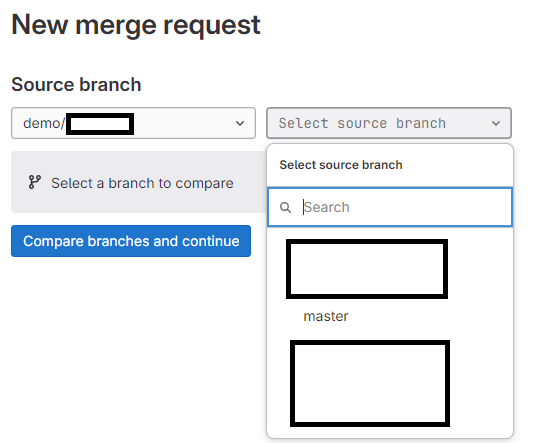Screen dimensions: 540x443
Task: Click the bold Select source branch panel header
Action: click(341, 165)
